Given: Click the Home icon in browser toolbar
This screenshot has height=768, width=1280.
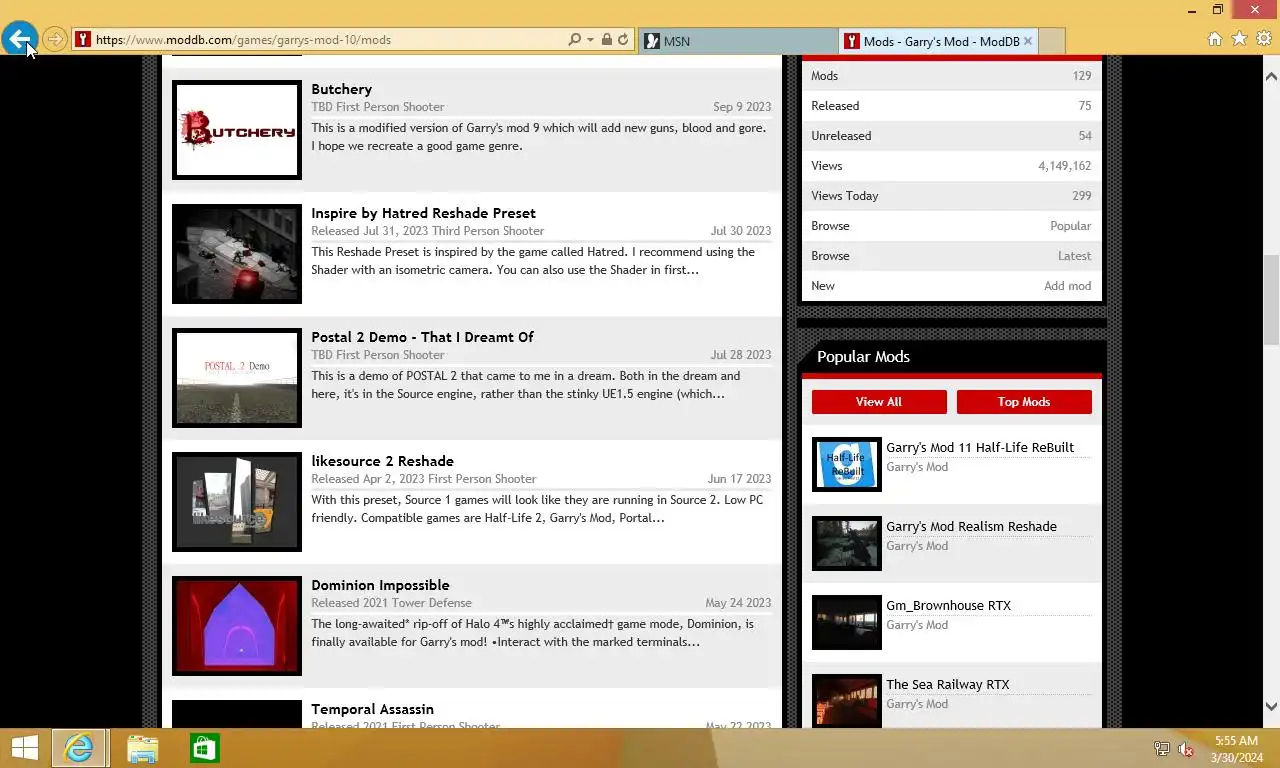Looking at the screenshot, I should [1215, 39].
